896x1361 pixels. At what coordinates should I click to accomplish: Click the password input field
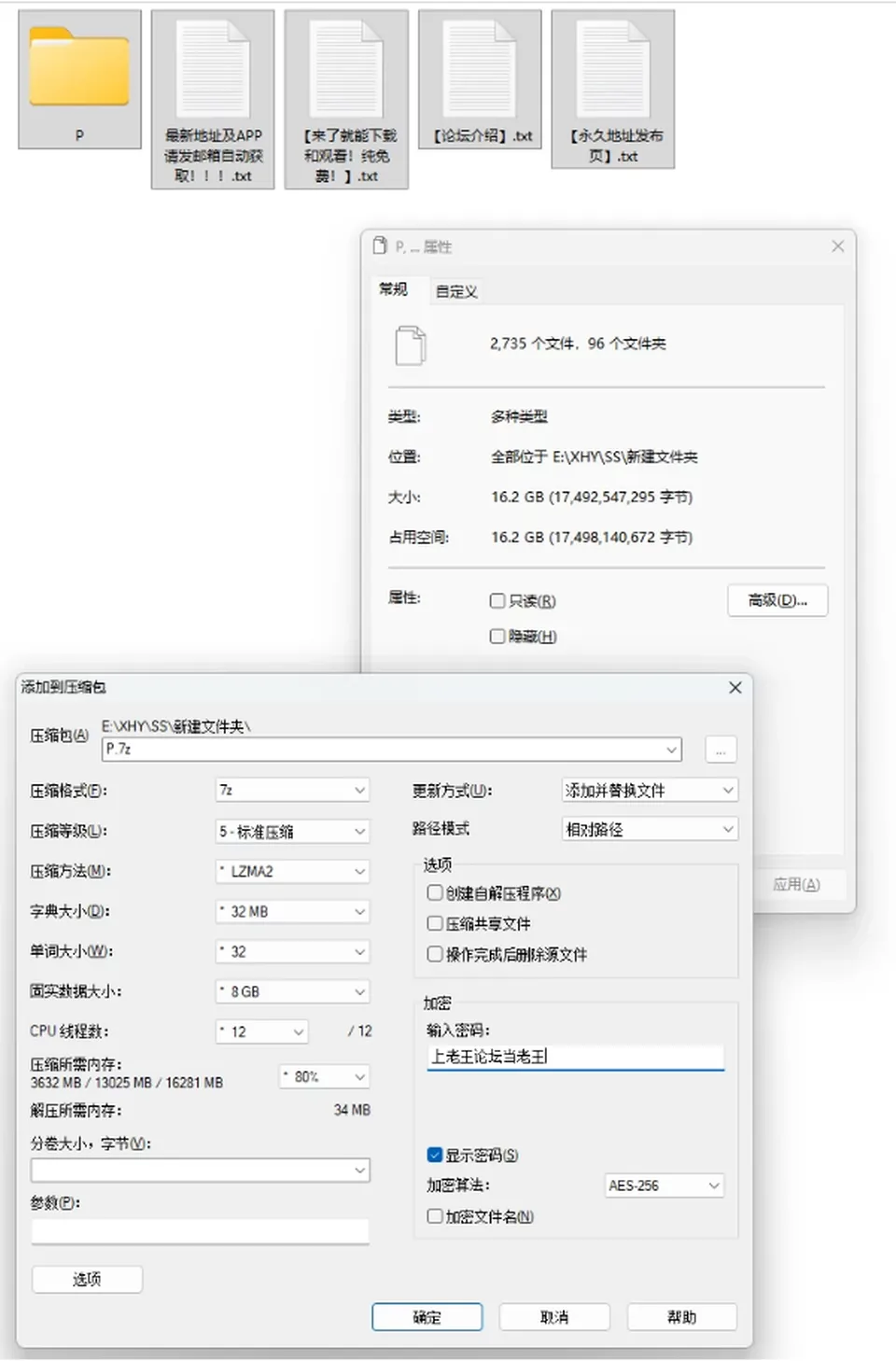click(576, 1057)
